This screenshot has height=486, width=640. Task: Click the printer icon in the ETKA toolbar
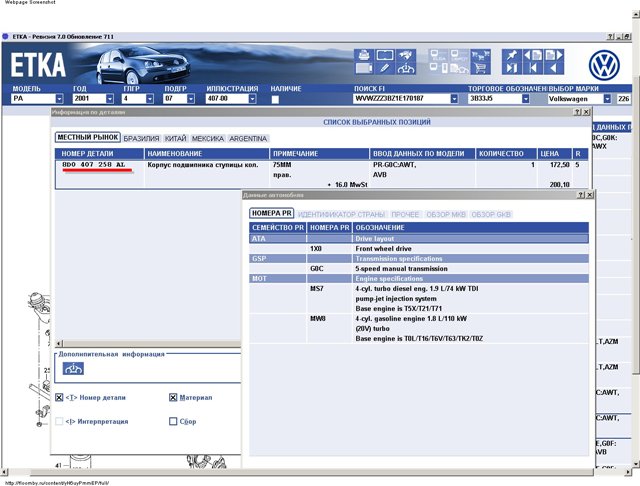(364, 55)
